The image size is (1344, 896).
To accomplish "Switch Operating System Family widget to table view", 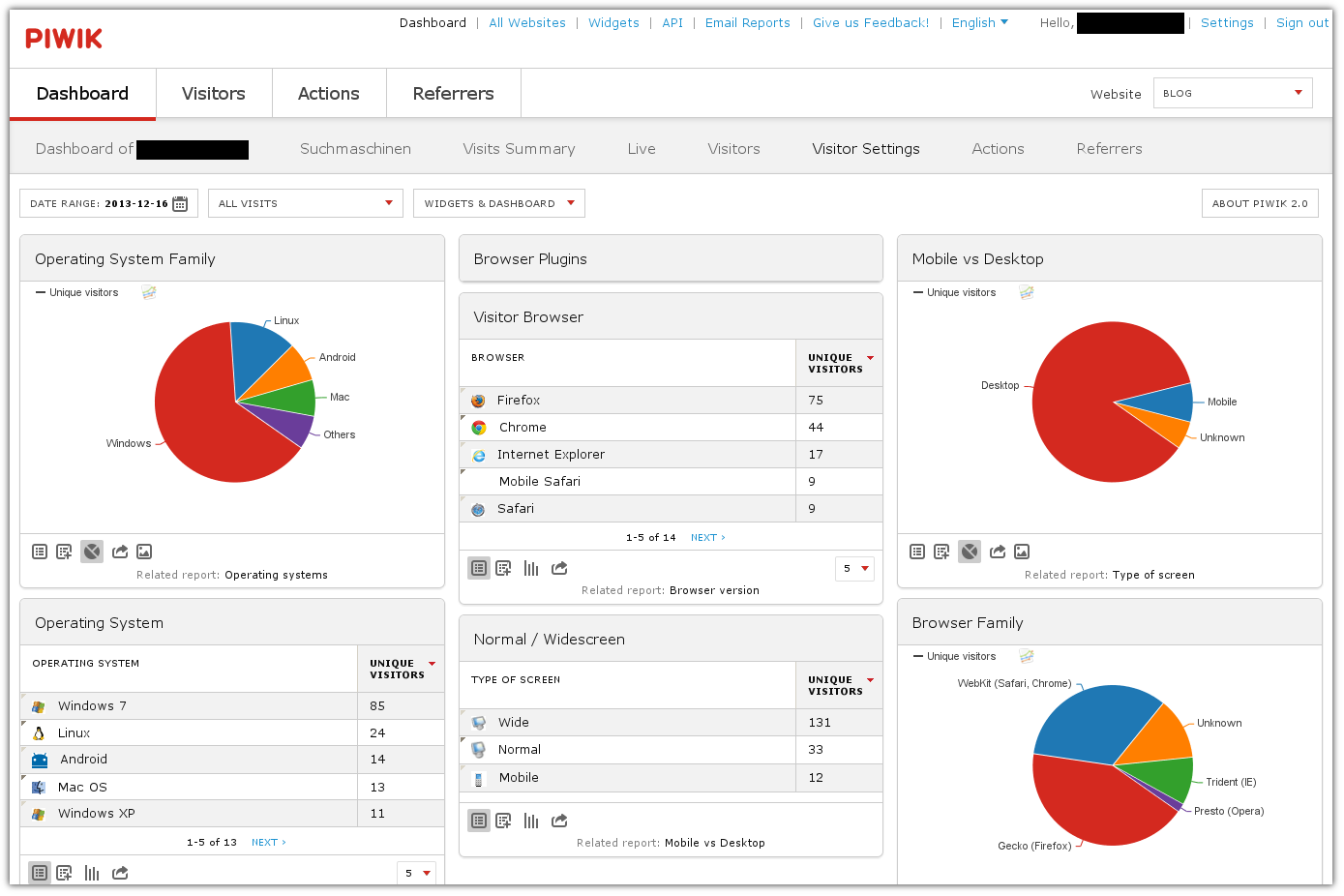I will coord(40,552).
